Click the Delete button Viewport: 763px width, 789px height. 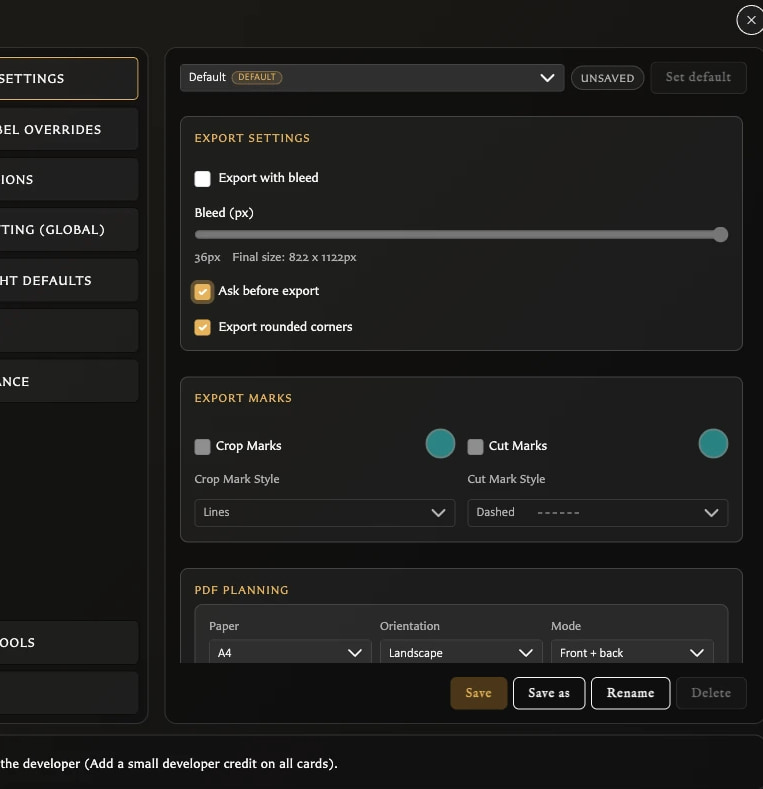(x=711, y=693)
